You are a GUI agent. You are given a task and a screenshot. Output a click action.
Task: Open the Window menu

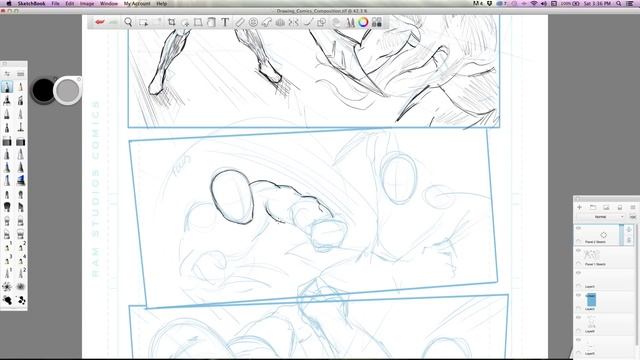pyautogui.click(x=109, y=3)
